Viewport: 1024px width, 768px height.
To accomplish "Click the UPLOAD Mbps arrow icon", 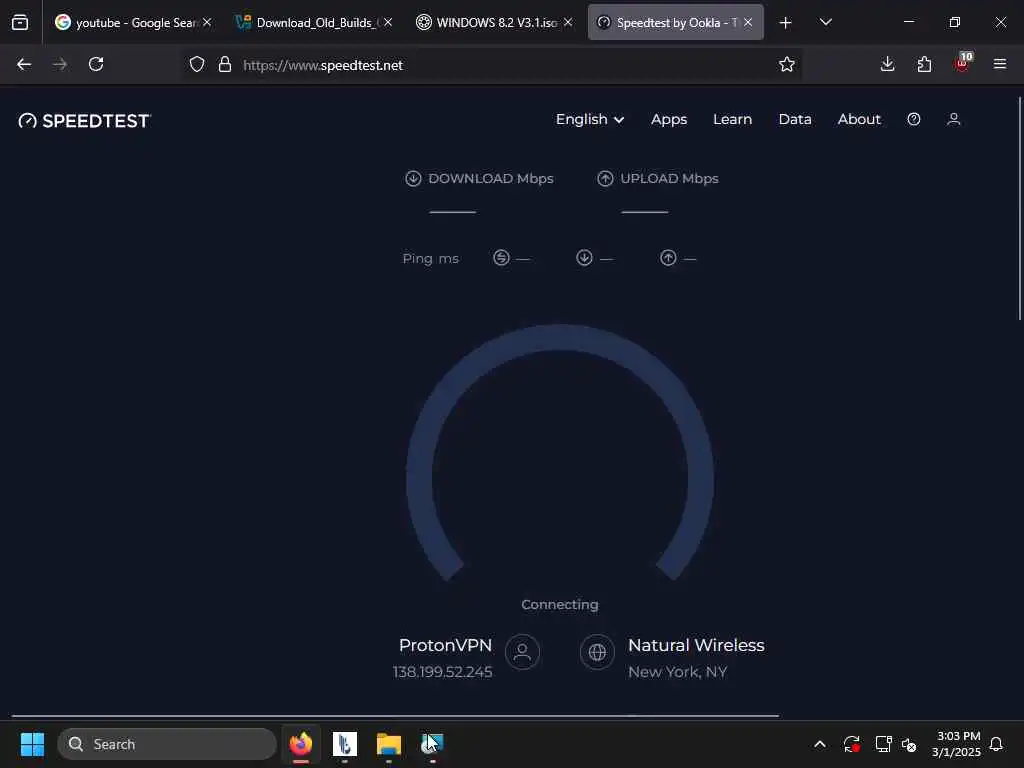I will [605, 178].
